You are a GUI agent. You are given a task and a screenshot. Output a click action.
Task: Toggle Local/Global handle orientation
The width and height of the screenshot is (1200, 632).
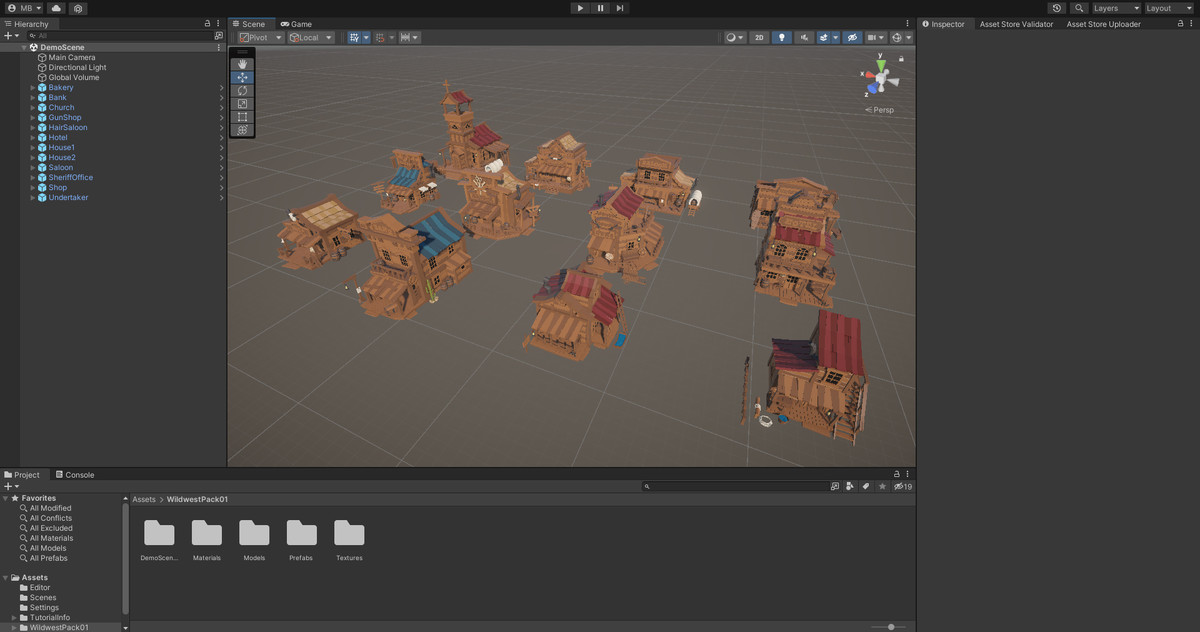point(308,37)
